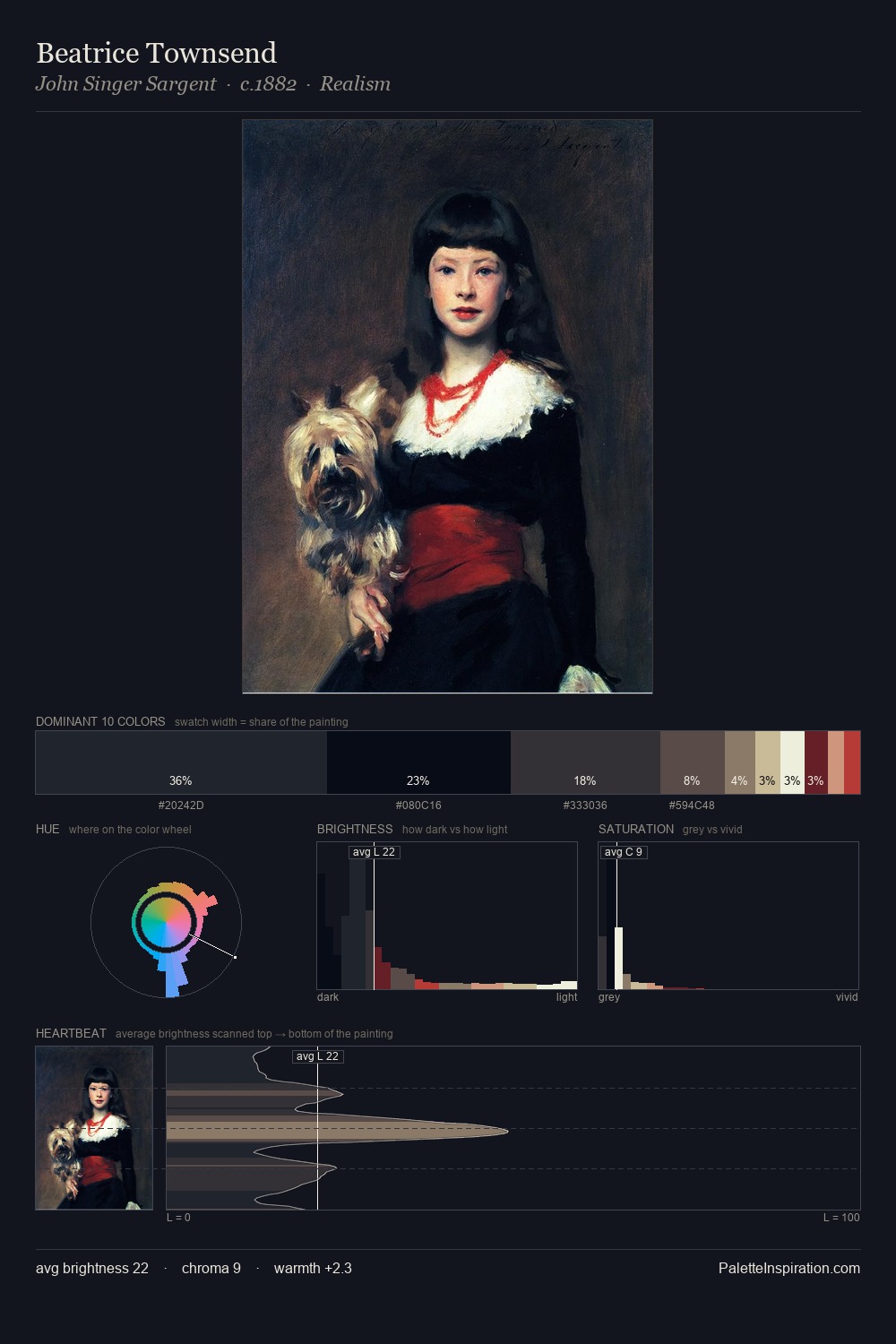Pick the 4% taupe swatch
896x1344 pixels.
tap(740, 762)
